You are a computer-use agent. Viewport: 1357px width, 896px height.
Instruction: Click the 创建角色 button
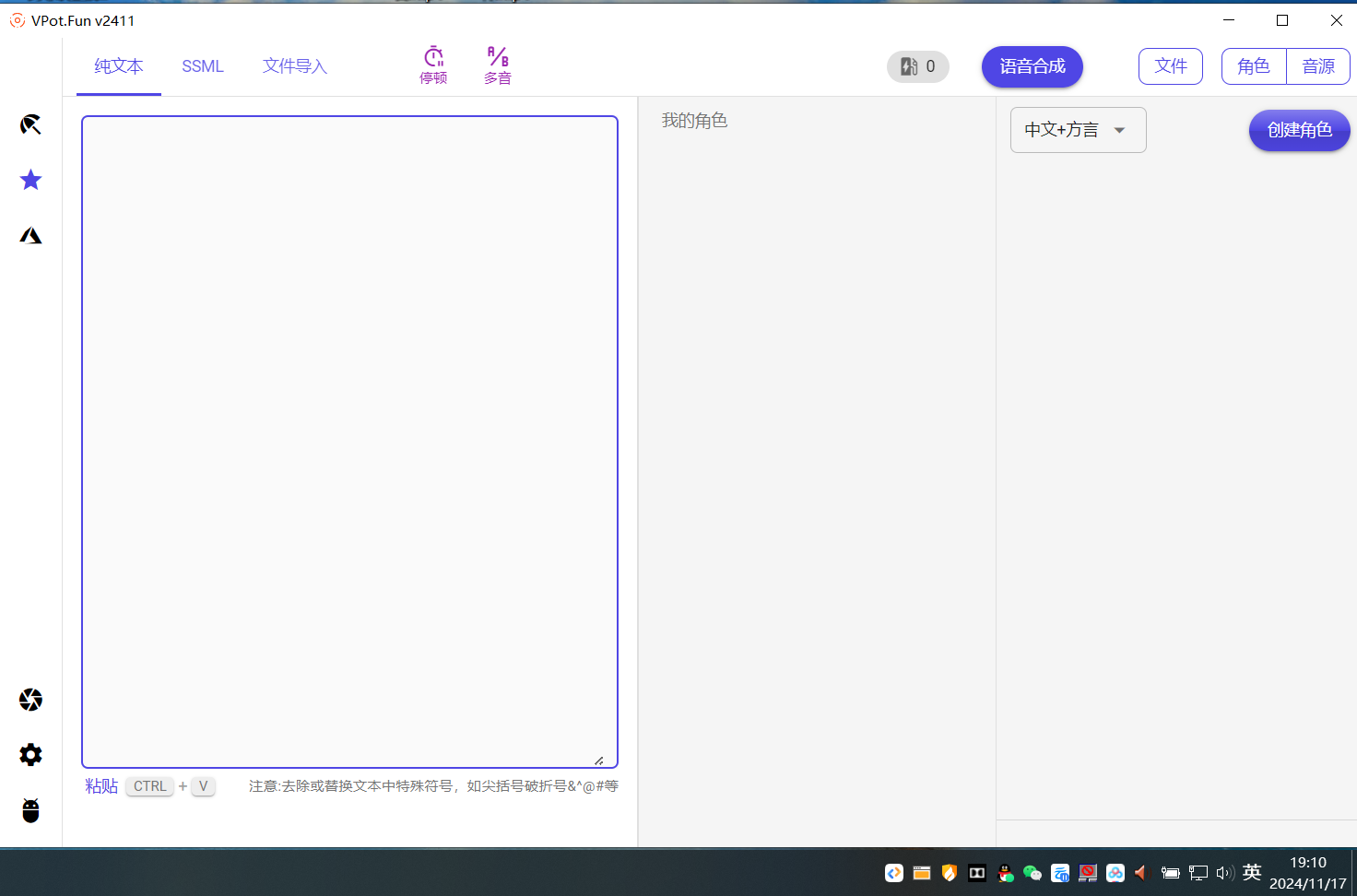[x=1299, y=130]
